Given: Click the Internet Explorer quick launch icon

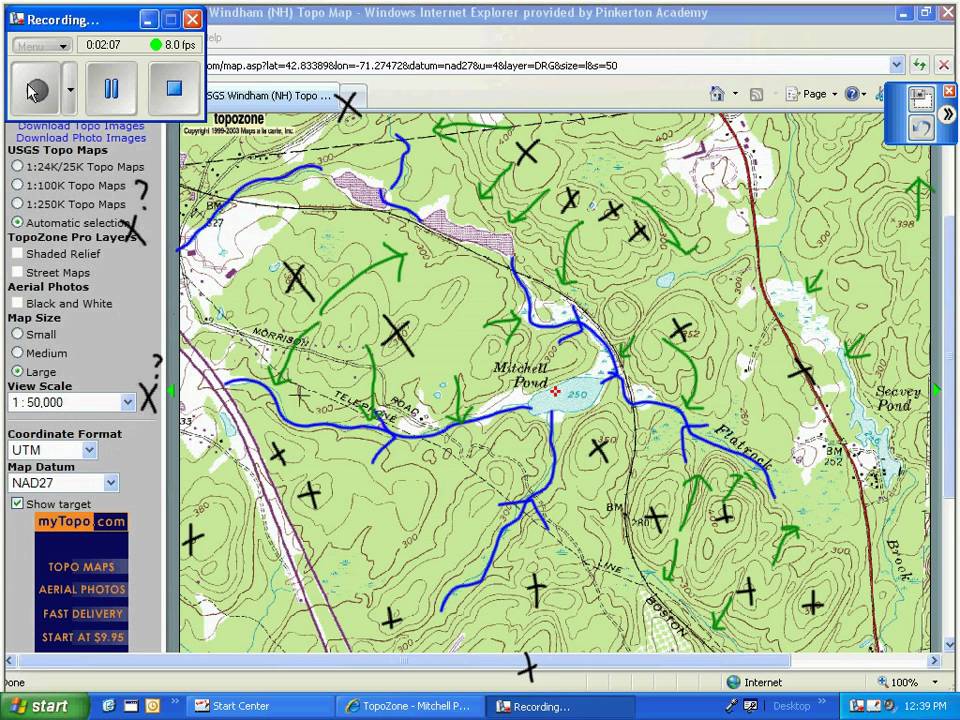Looking at the screenshot, I should (109, 706).
